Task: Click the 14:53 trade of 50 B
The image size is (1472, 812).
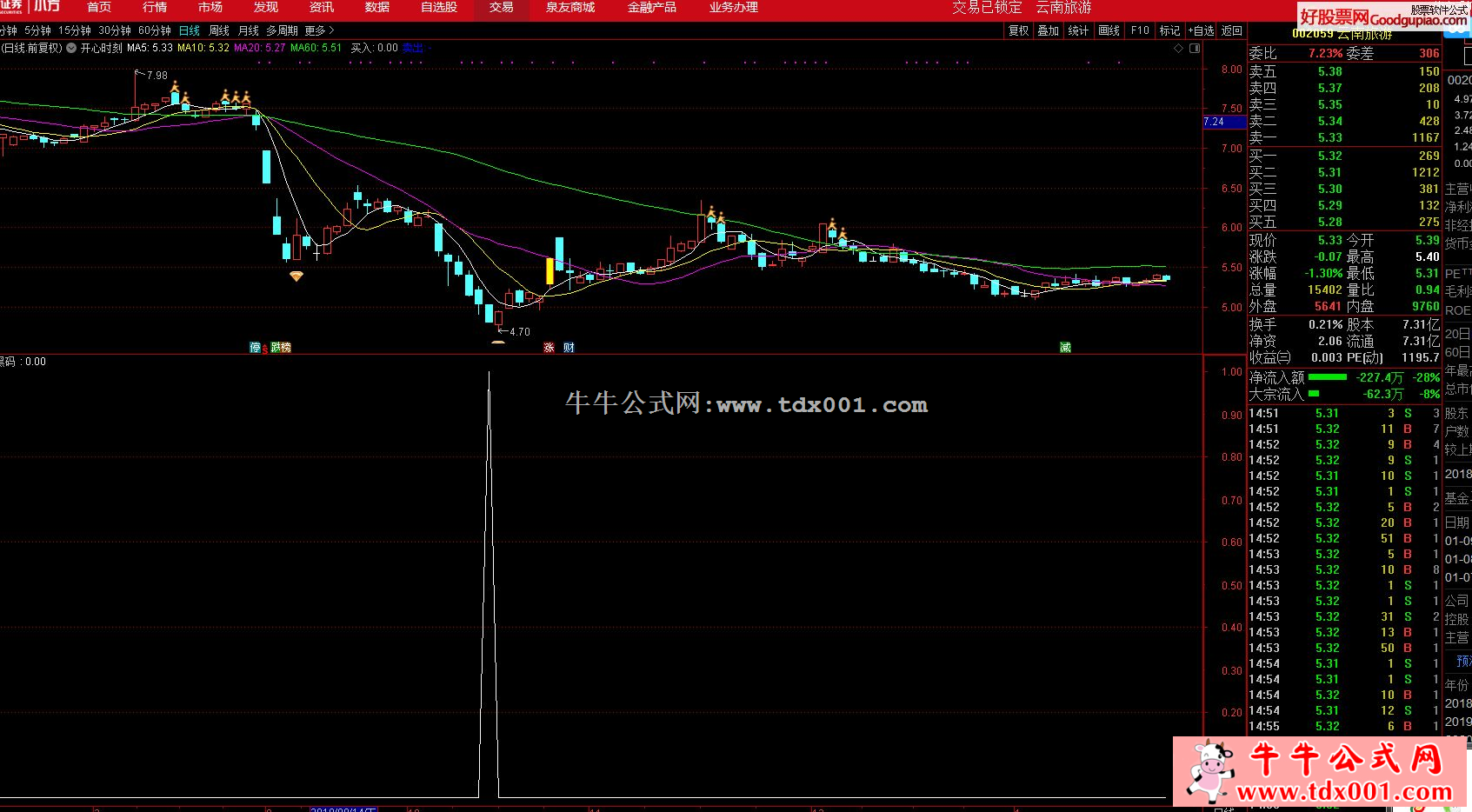Action: click(x=1344, y=648)
